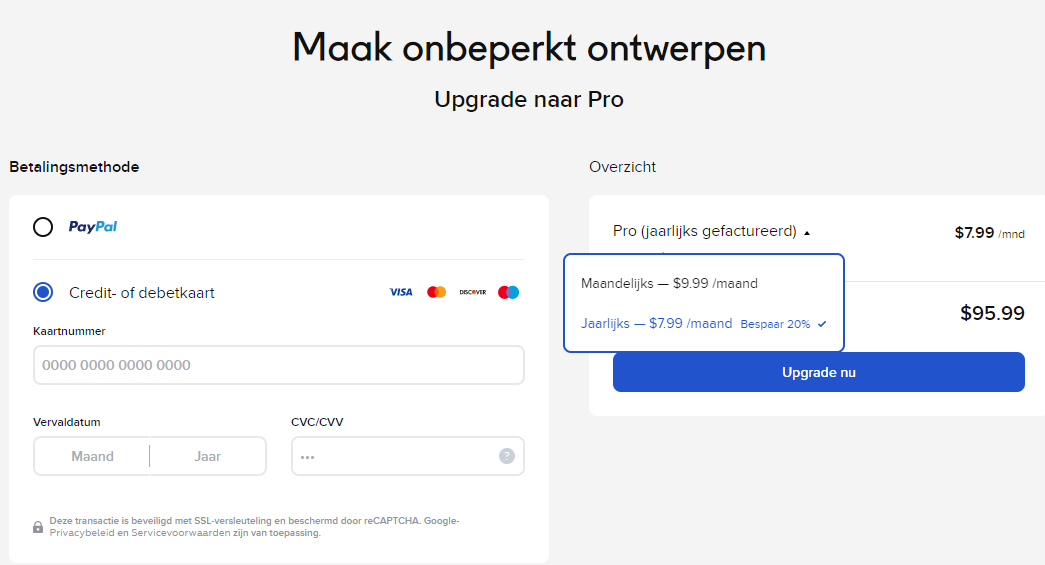Click the Discover card icon
1045x565 pixels.
473,292
